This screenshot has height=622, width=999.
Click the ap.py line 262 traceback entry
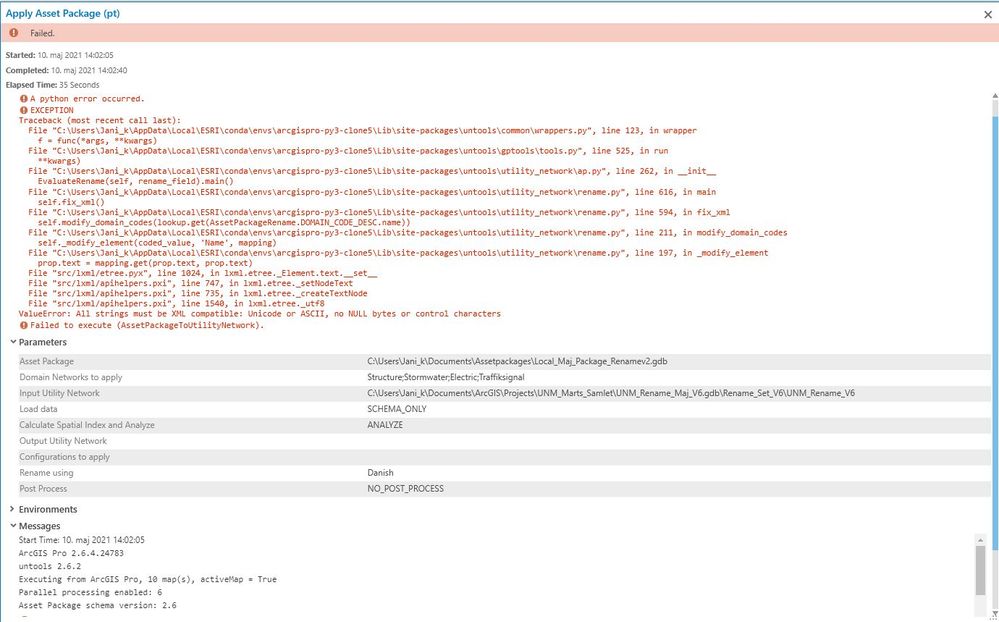pyautogui.click(x=372, y=171)
